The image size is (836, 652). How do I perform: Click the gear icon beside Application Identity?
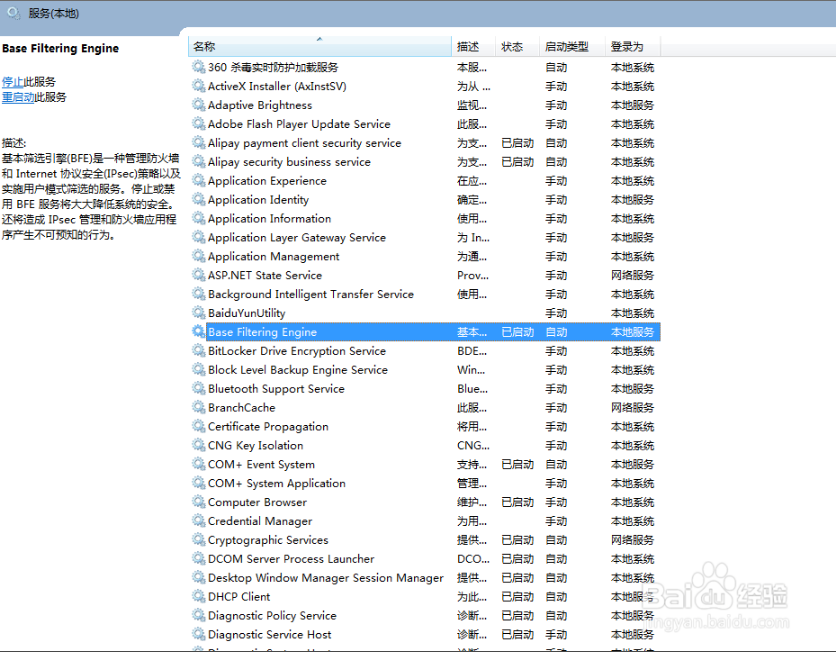pos(197,199)
